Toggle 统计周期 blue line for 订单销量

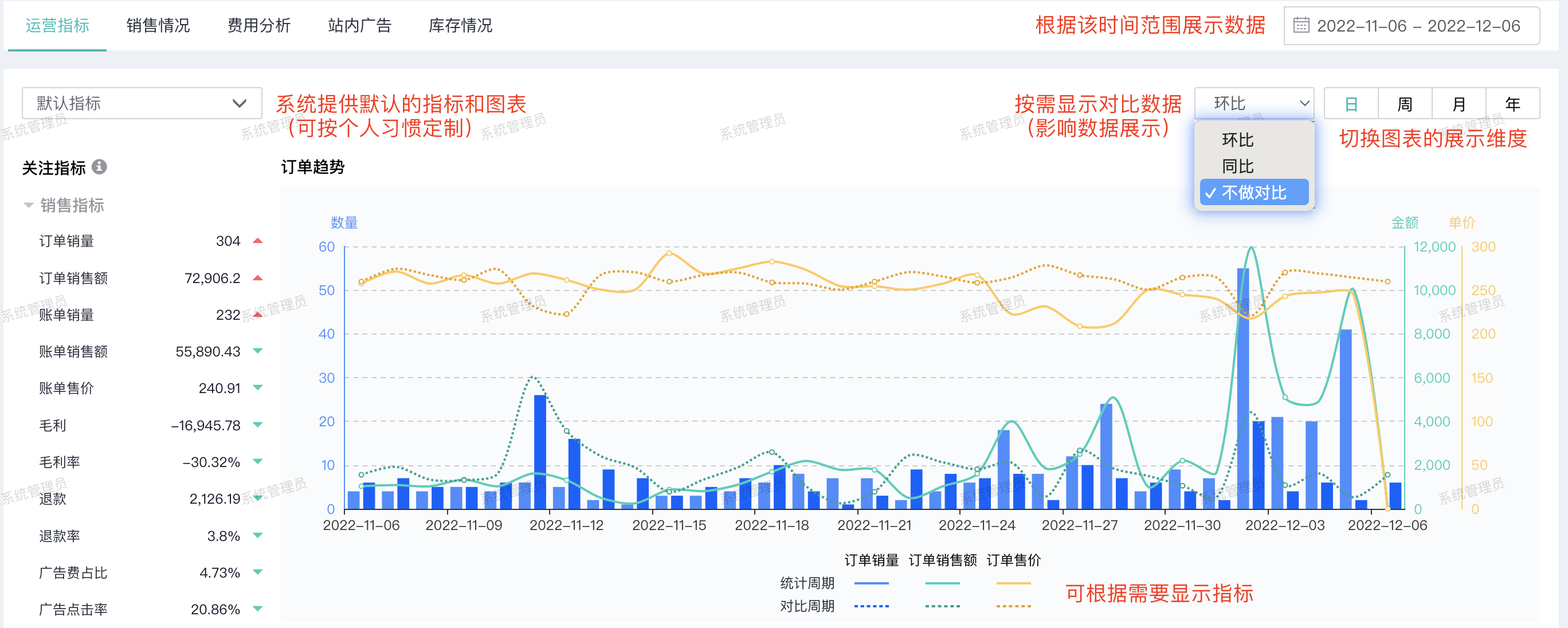(x=871, y=583)
